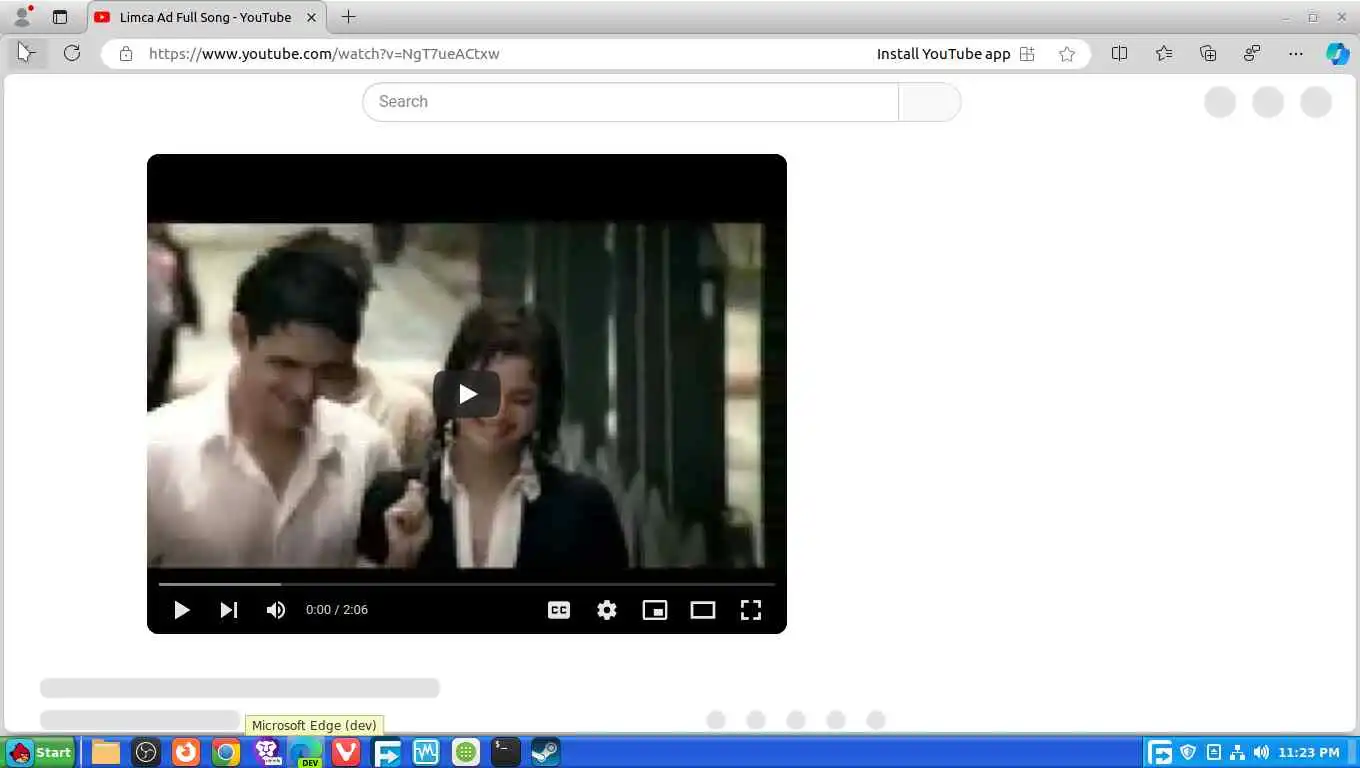
Task: Focus the YouTube Search field
Action: click(630, 102)
